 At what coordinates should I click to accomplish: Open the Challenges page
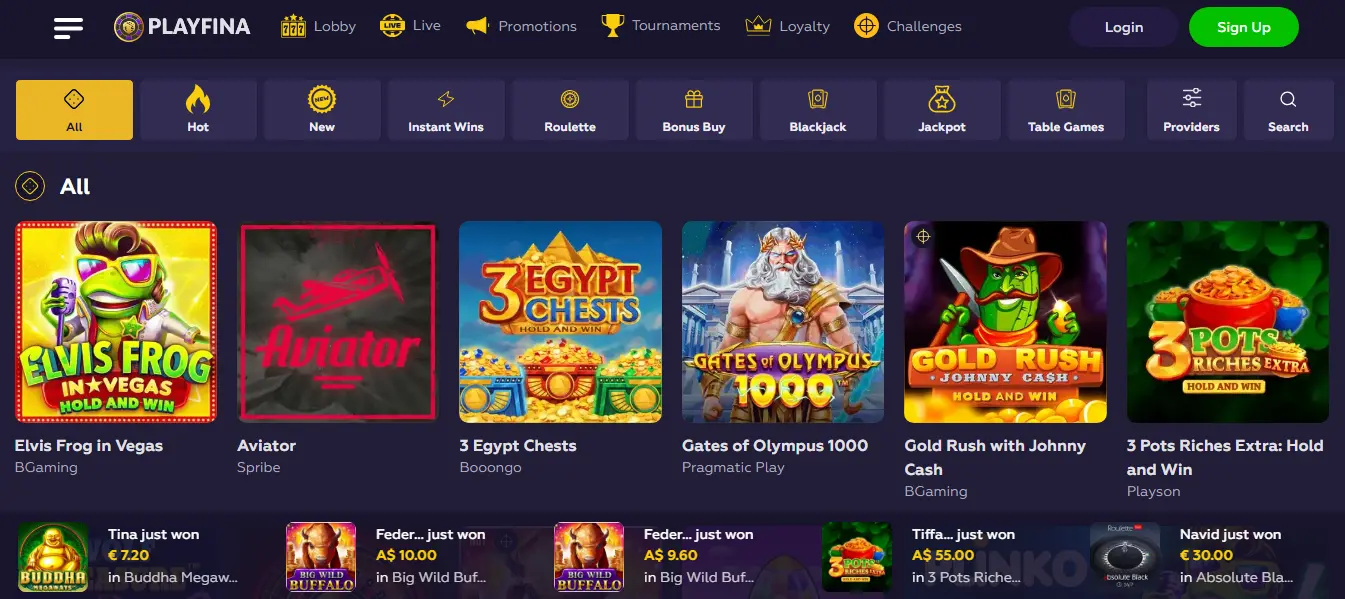(x=908, y=26)
